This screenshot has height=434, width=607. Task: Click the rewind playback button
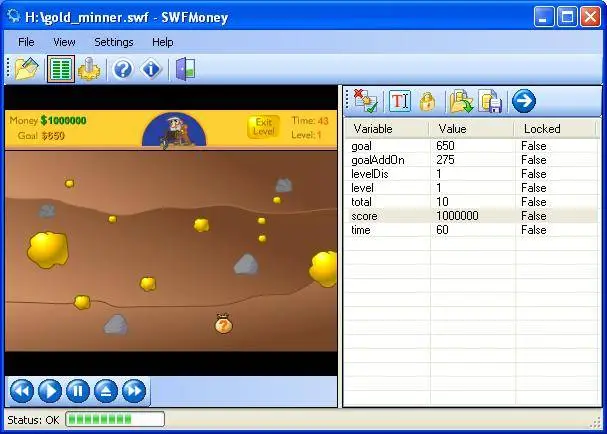[x=22, y=391]
